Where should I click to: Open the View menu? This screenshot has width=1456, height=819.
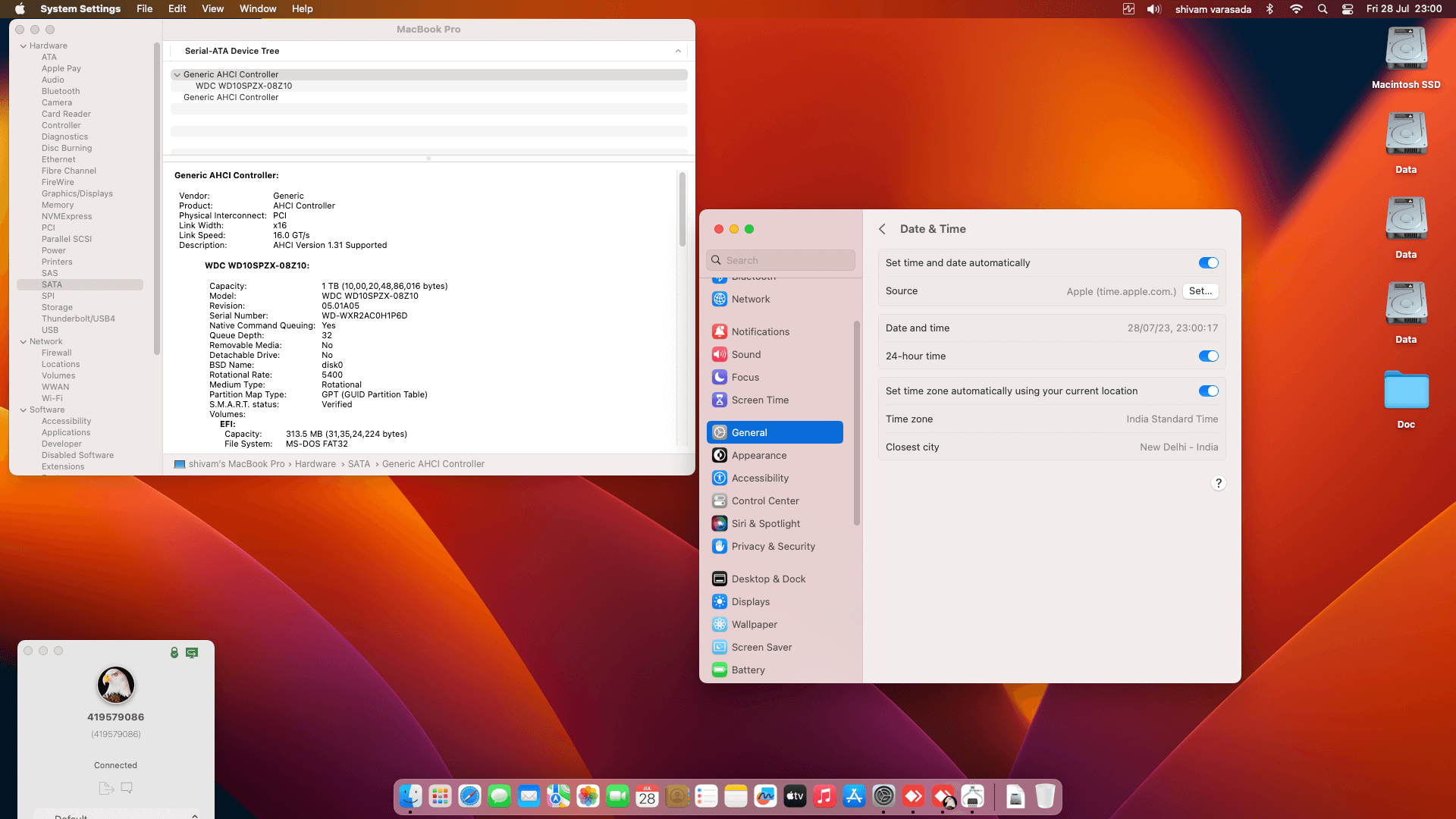[x=212, y=8]
